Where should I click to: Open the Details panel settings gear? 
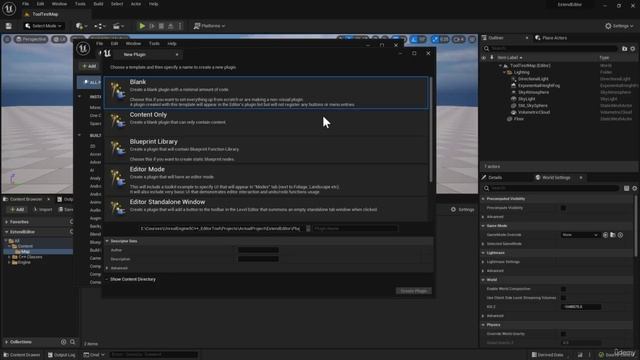634,188
